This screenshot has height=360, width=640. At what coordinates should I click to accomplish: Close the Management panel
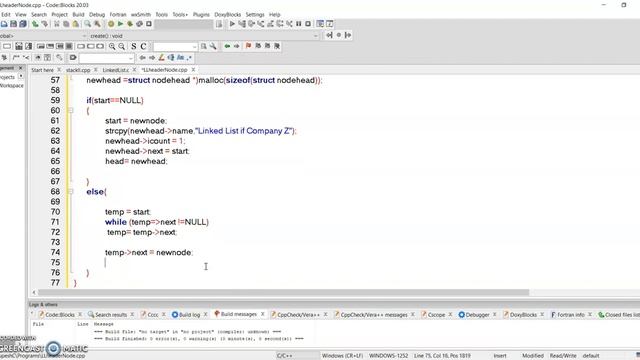click(20, 68)
